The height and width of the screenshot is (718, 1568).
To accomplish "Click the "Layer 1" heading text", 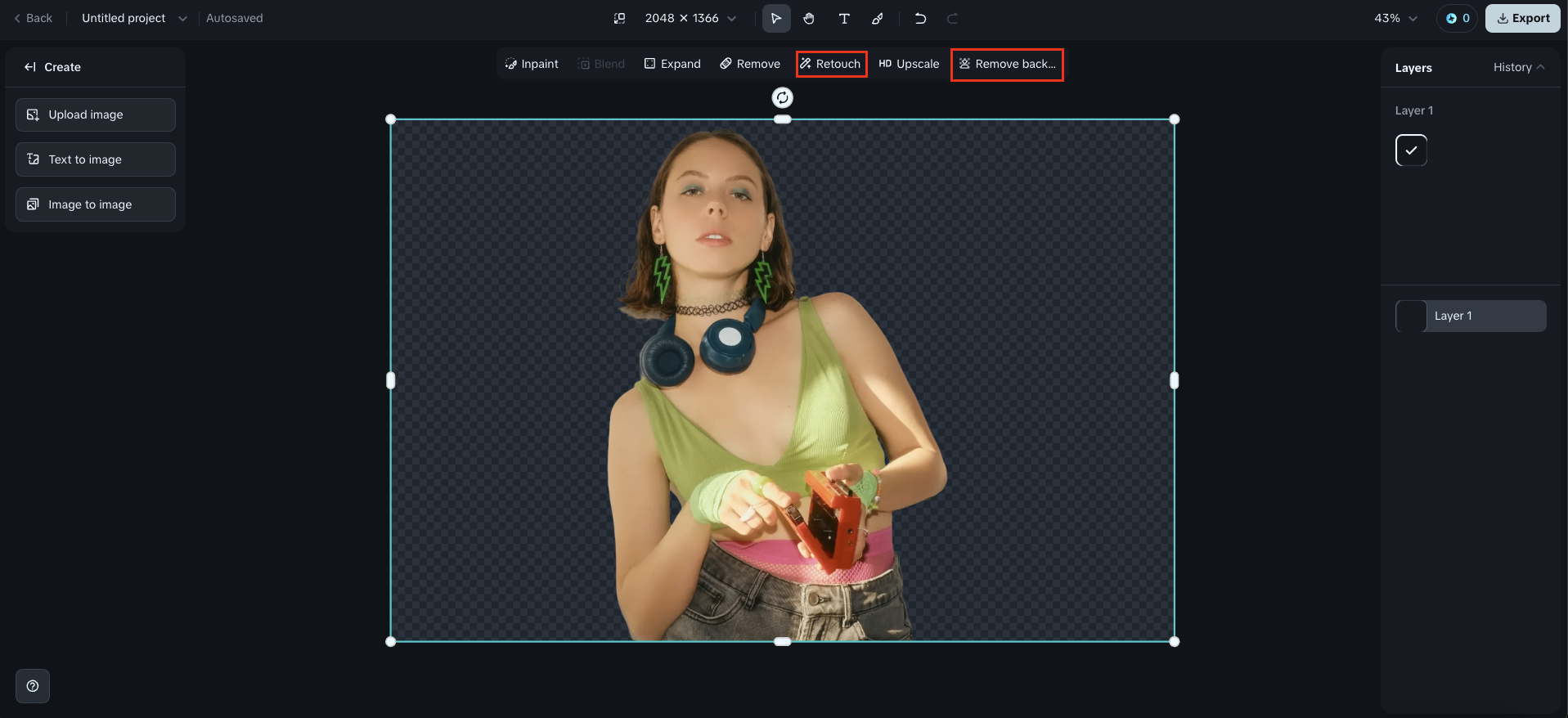I will (1414, 110).
